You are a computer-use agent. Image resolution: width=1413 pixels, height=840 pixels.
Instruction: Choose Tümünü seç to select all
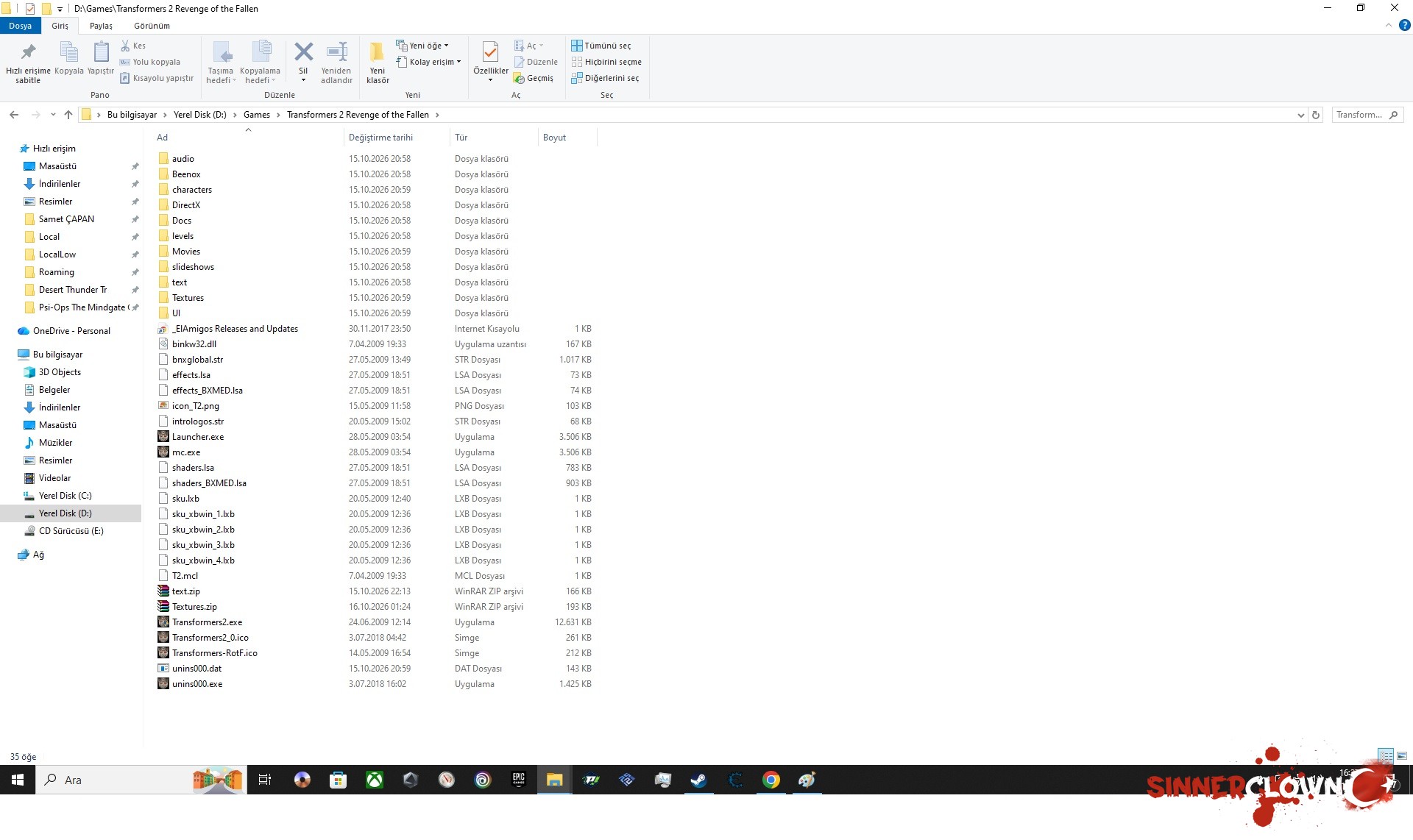tap(601, 46)
